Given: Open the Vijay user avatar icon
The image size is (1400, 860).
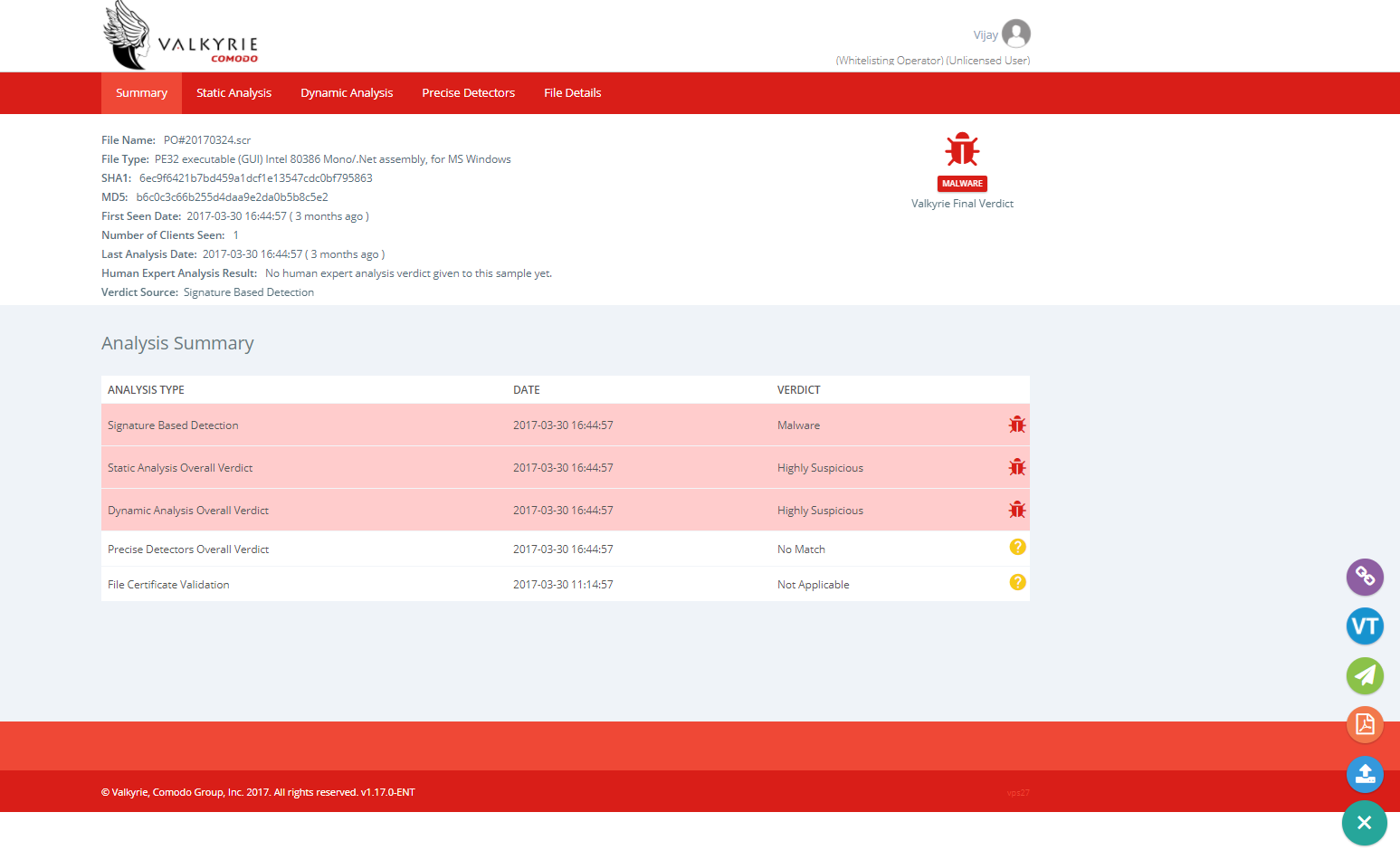Looking at the screenshot, I should (1016, 33).
